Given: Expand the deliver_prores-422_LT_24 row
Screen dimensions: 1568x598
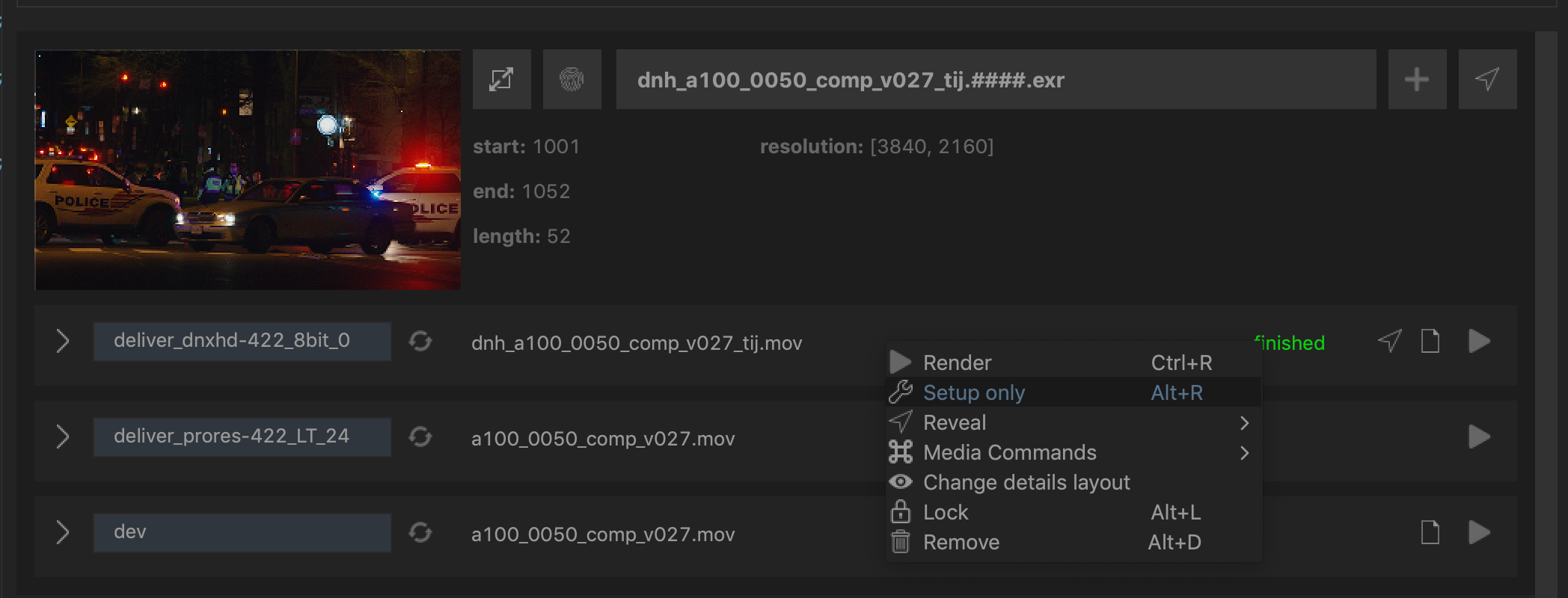Looking at the screenshot, I should [x=63, y=437].
